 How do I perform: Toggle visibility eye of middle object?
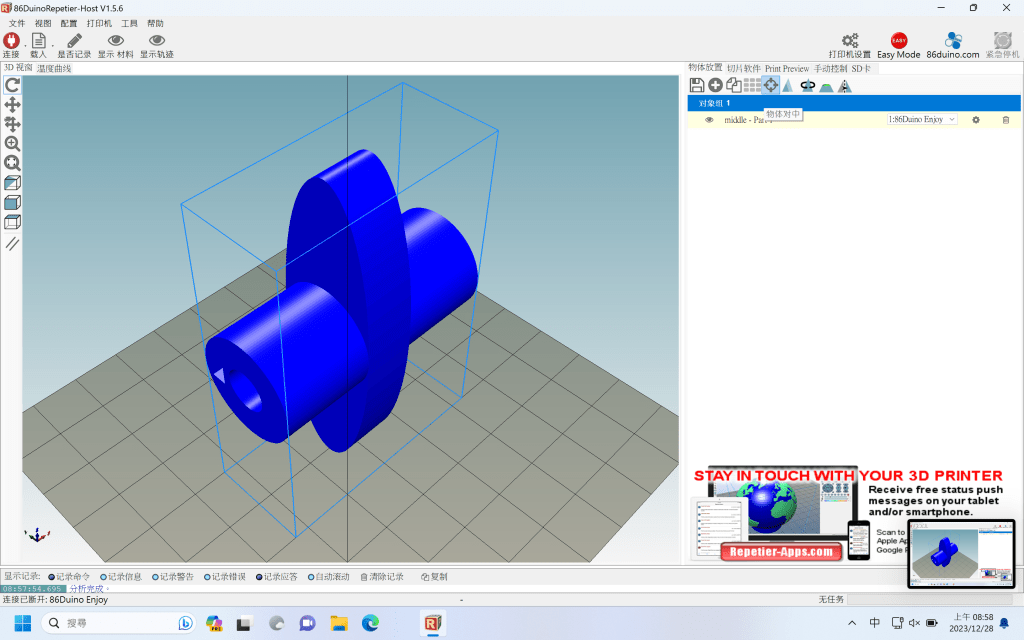709,120
